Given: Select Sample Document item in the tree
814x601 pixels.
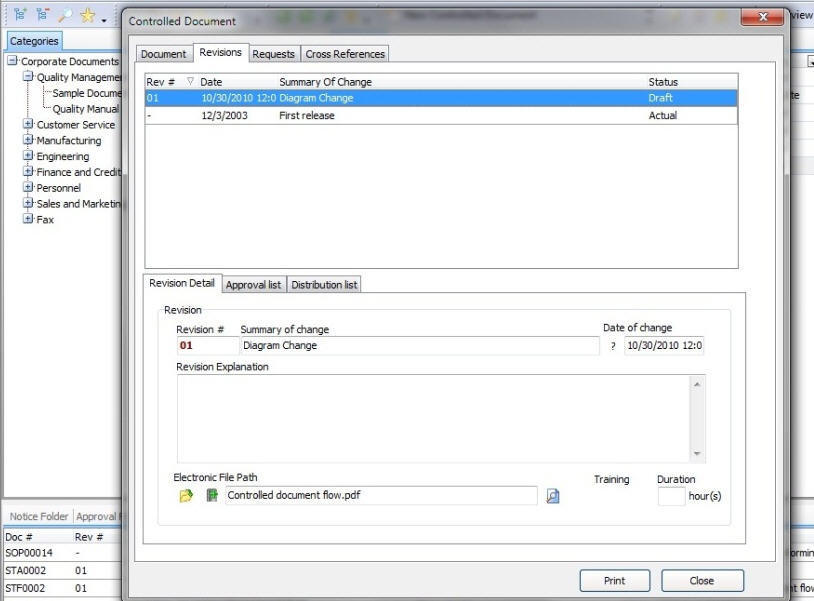Looking at the screenshot, I should [x=86, y=93].
